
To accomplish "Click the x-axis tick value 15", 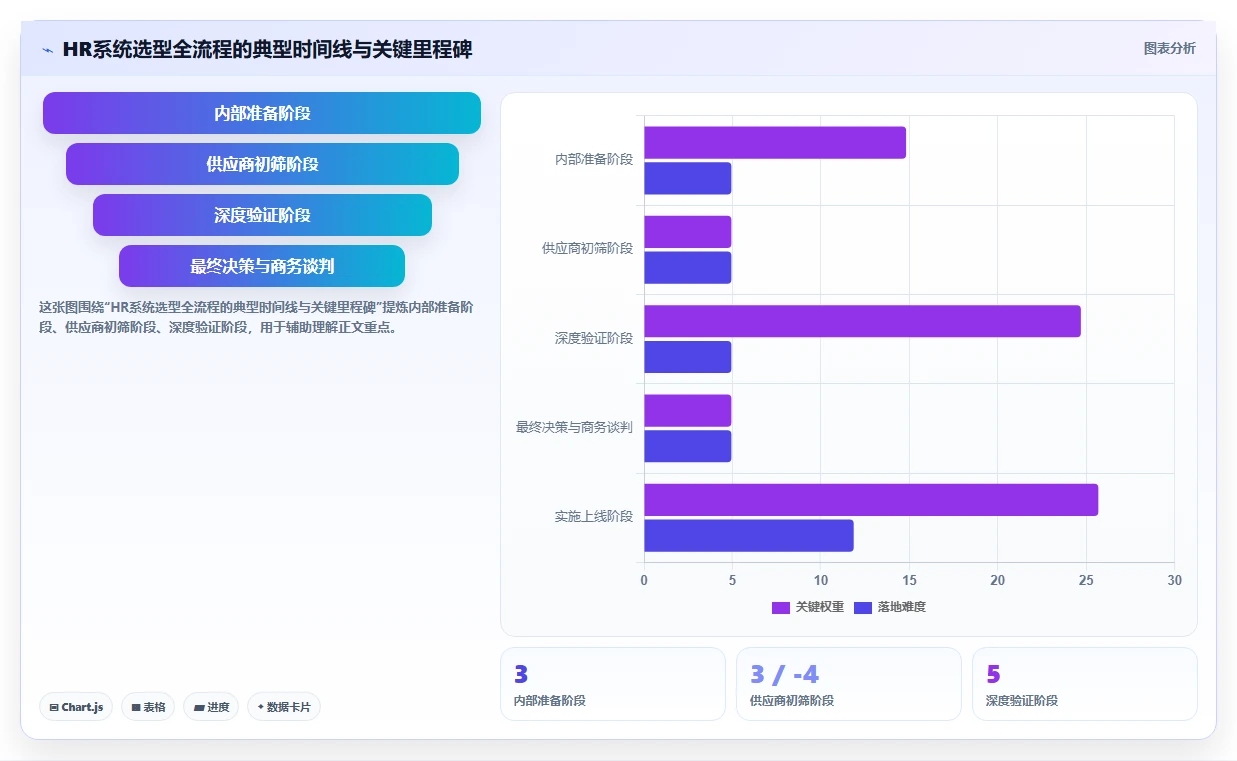I will pos(909,581).
